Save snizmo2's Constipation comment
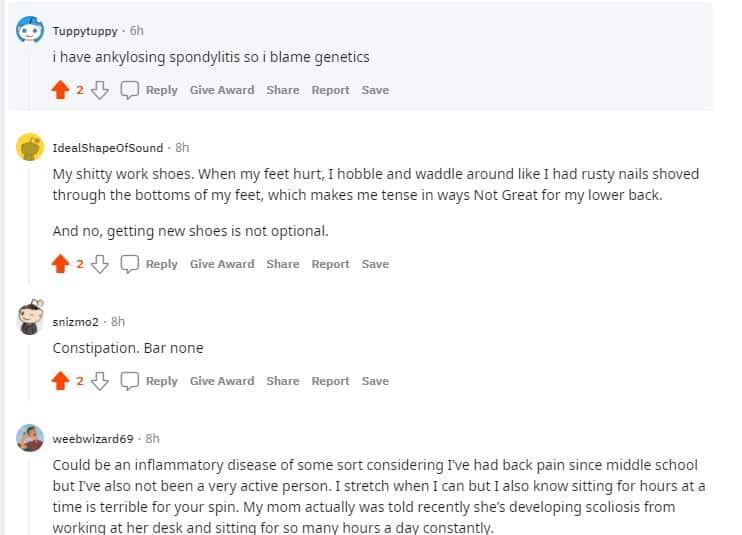The width and height of the screenshot is (742, 535). coord(375,381)
